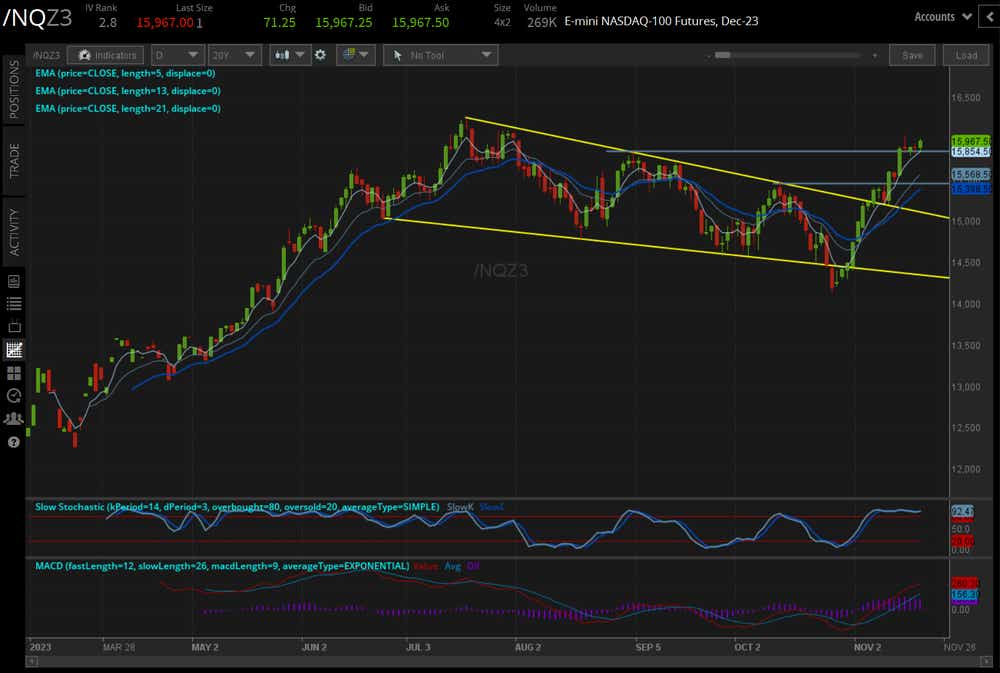Image resolution: width=1000 pixels, height=673 pixels.
Task: Click the Indicators button
Action: coord(105,55)
